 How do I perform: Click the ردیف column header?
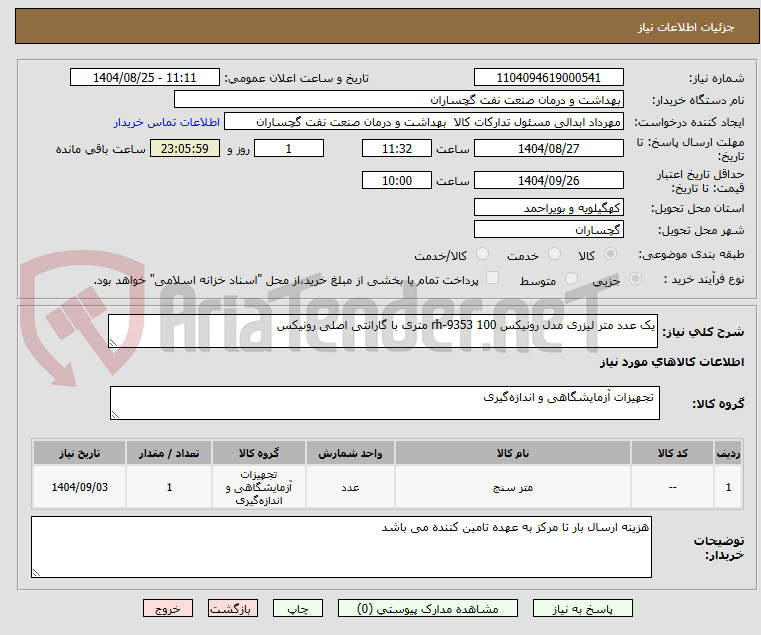[728, 453]
